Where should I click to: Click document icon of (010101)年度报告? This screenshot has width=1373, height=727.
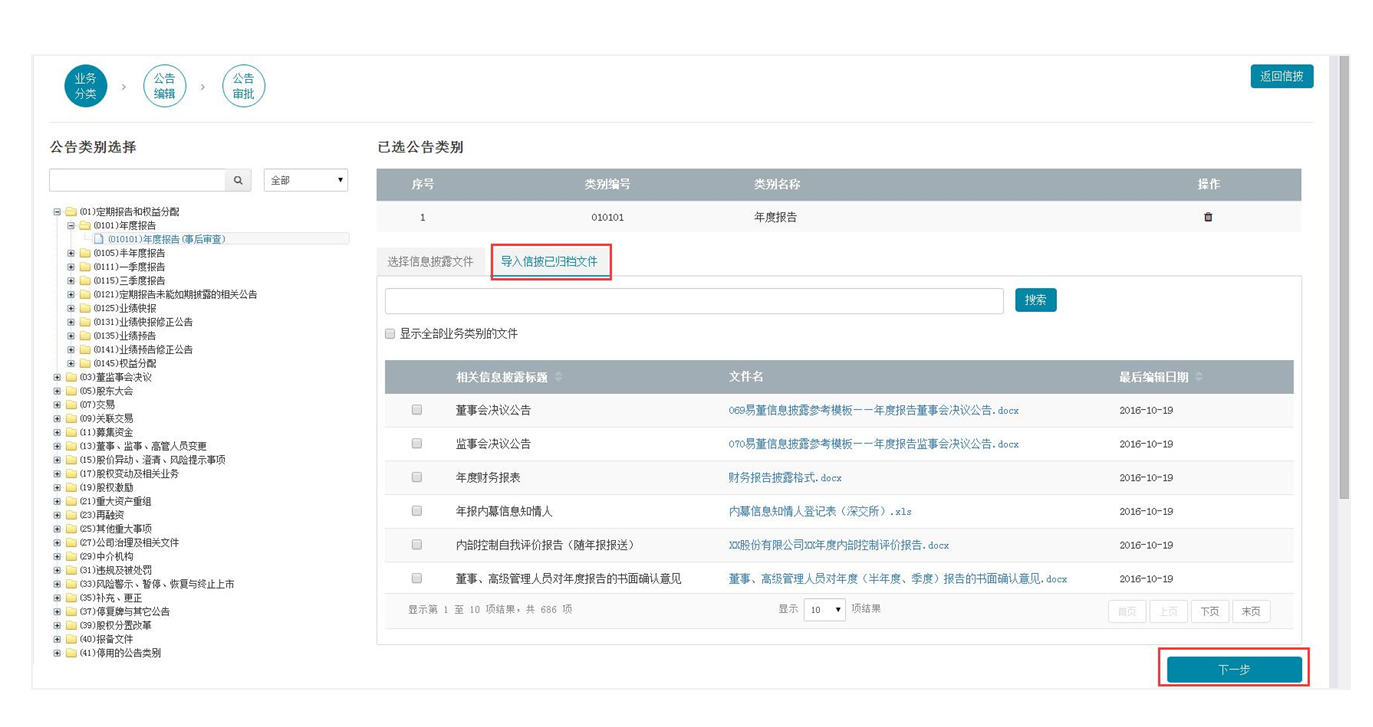coord(99,239)
